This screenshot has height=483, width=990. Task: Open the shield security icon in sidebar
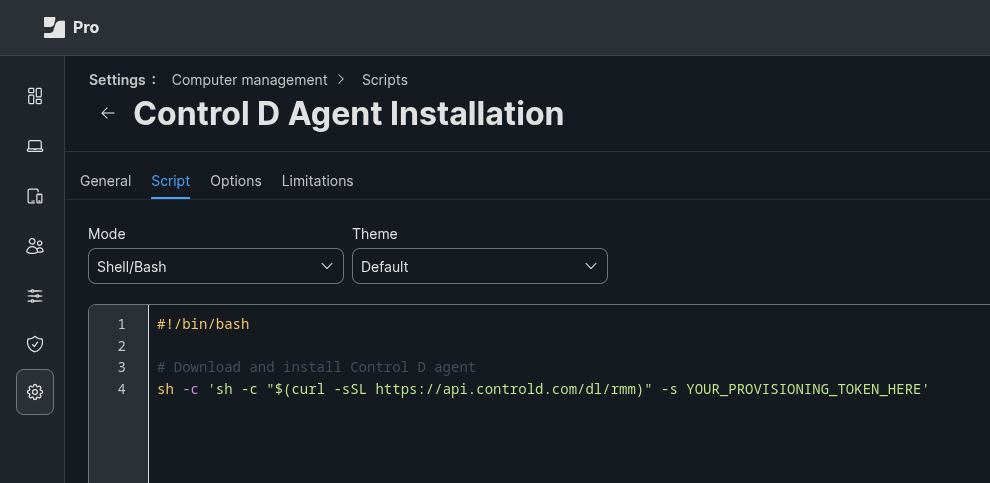click(35, 344)
